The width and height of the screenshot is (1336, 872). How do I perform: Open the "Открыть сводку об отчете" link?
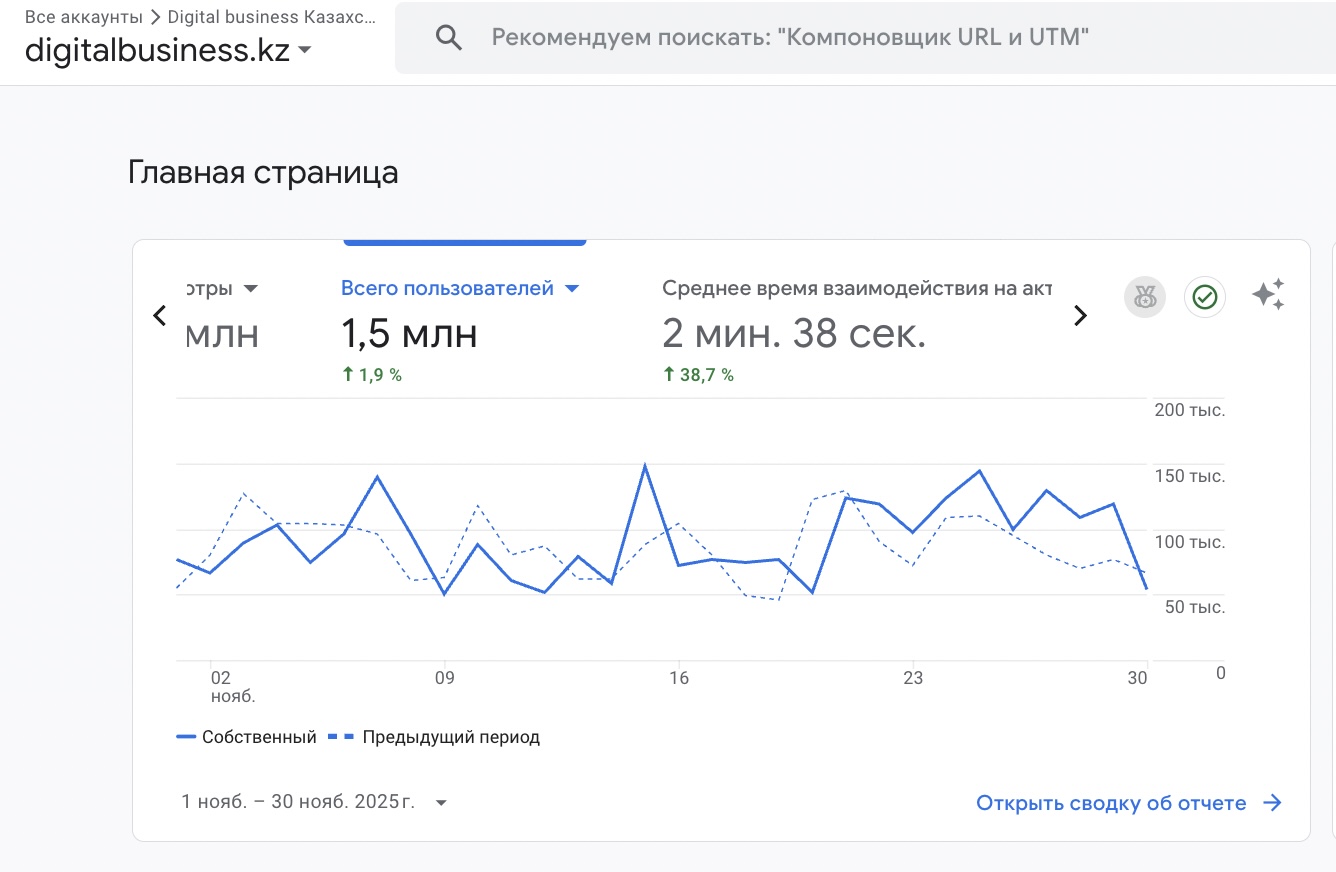coord(1111,803)
